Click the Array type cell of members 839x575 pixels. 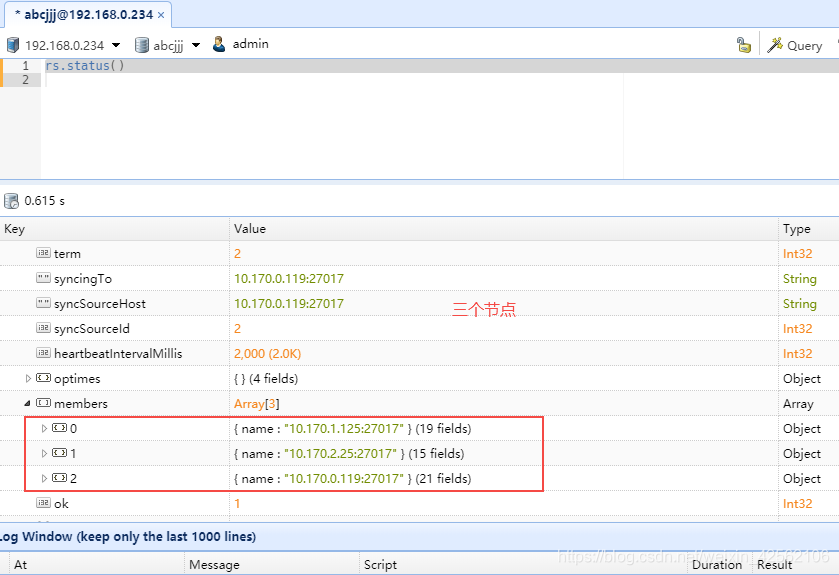coord(798,404)
